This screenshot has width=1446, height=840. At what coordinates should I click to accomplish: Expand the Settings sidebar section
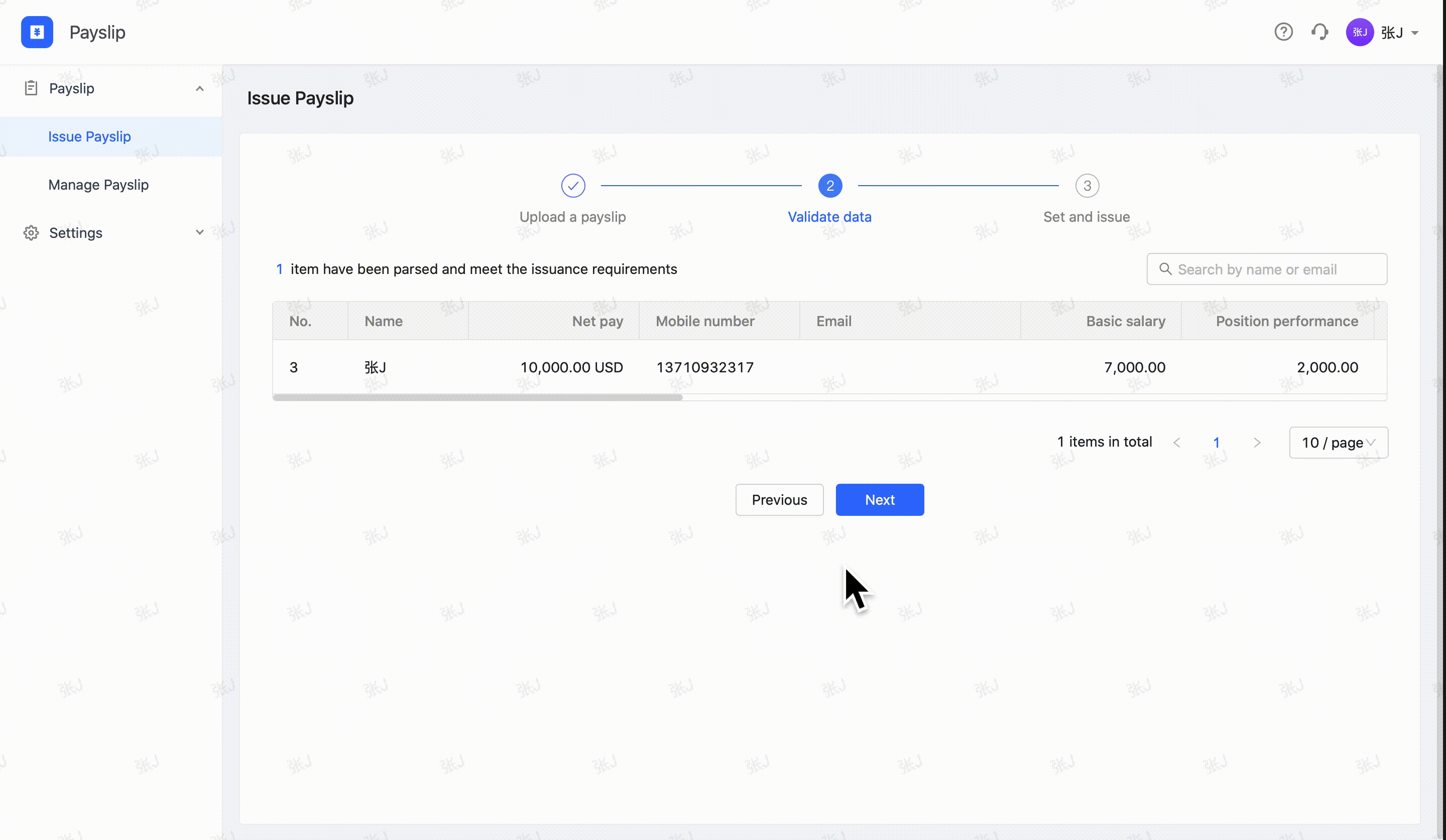(199, 233)
